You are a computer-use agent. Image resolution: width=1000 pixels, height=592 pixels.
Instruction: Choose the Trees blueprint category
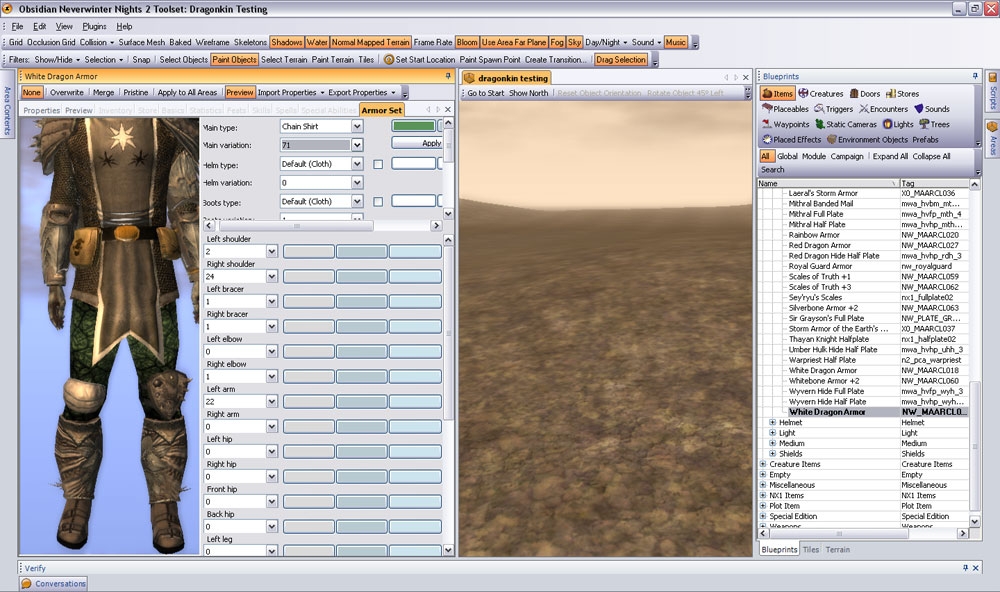coord(924,125)
